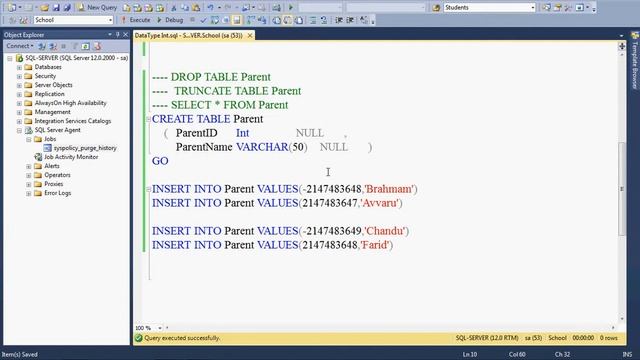Collapse the SQL Server Agent node
This screenshot has height=360, width=640.
(19, 131)
